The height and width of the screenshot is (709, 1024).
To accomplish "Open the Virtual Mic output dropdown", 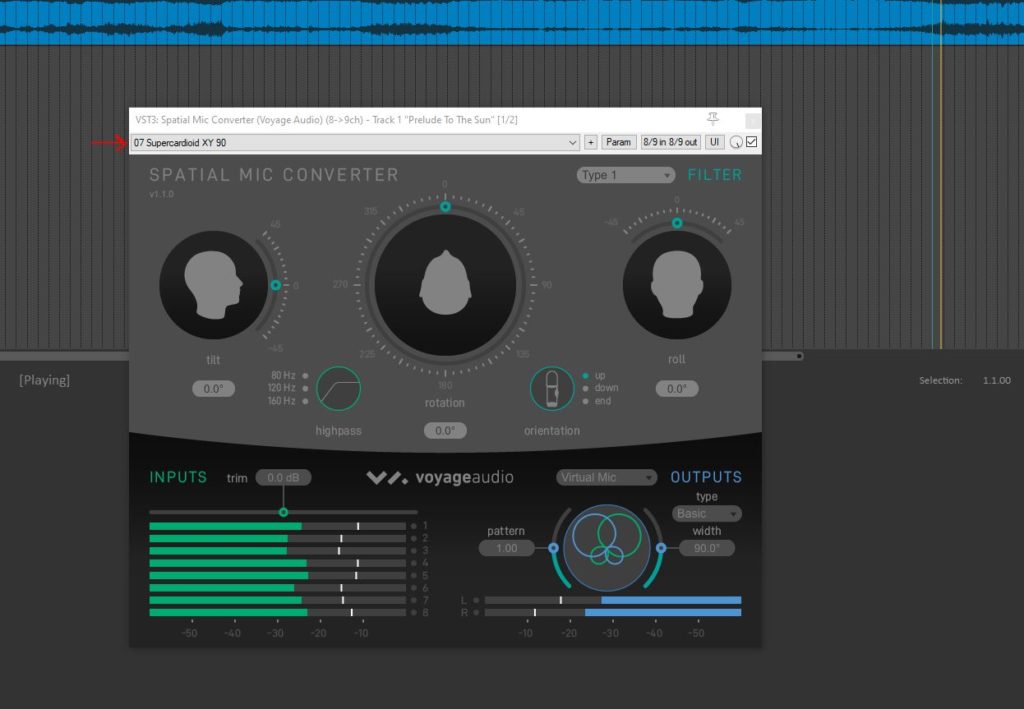I will point(606,477).
